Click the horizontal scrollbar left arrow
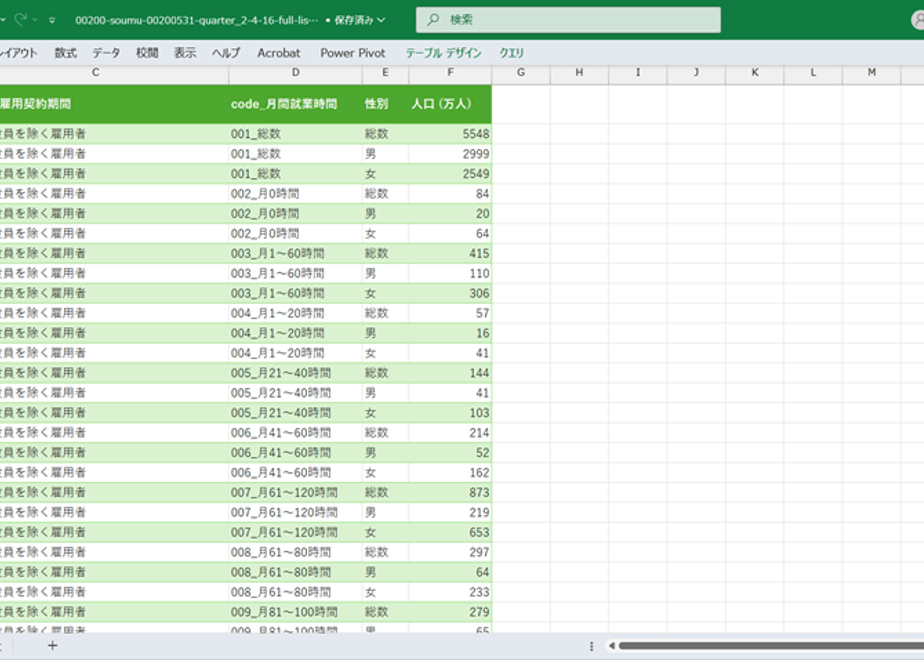Viewport: 924px width, 660px height. 612,646
